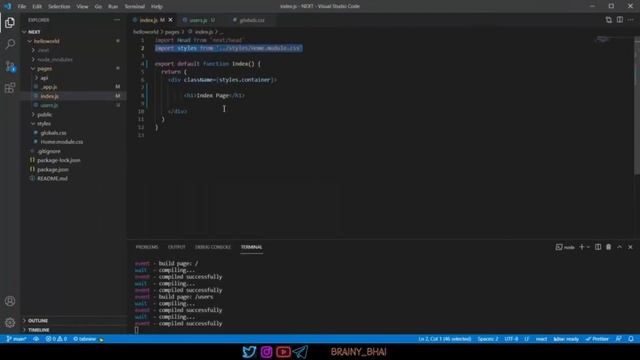Screen dimensions: 640x360
Task: Open the terminal launch profile dropdown arrow
Action: tap(588, 247)
